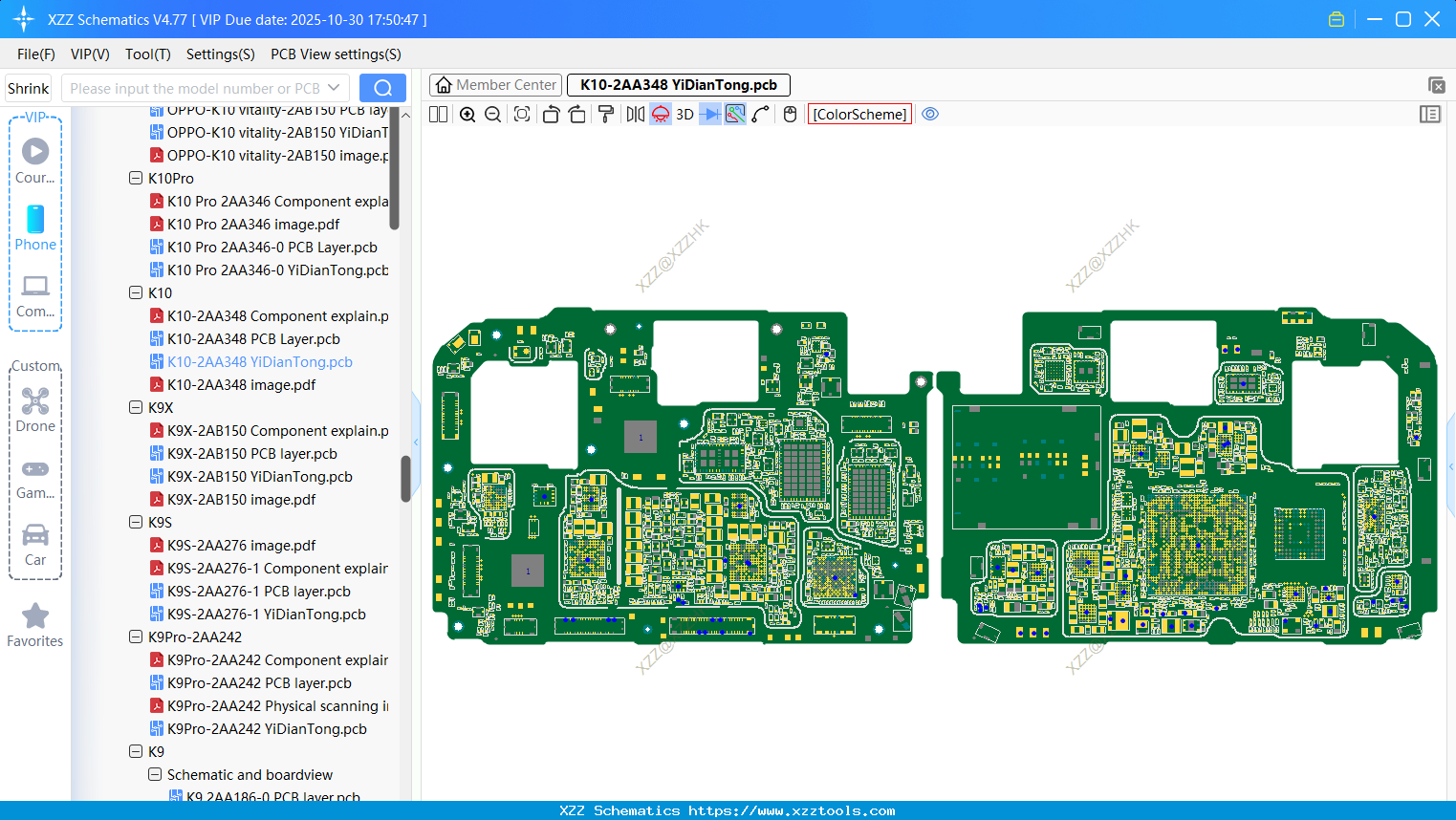This screenshot has height=820, width=1456.
Task: Click the Shrink button
Action: pos(28,87)
